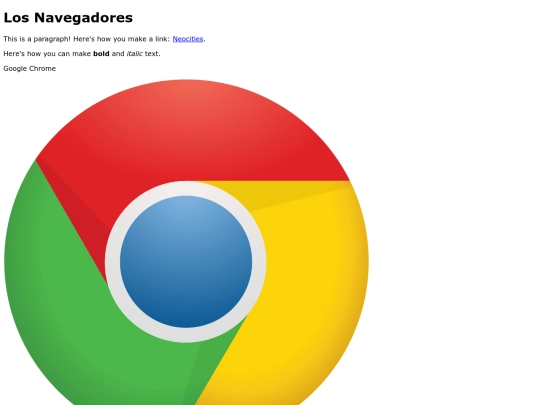The width and height of the screenshot is (540, 405).
Task: Open the Neocities hyperlink
Action: [x=188, y=39]
